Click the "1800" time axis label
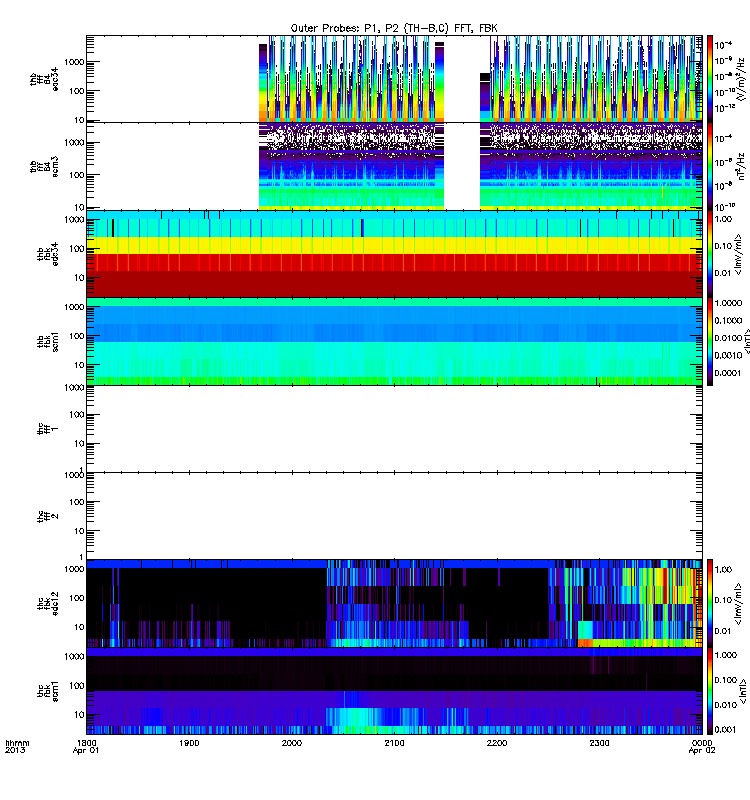This screenshot has width=750, height=800. pyautogui.click(x=87, y=743)
